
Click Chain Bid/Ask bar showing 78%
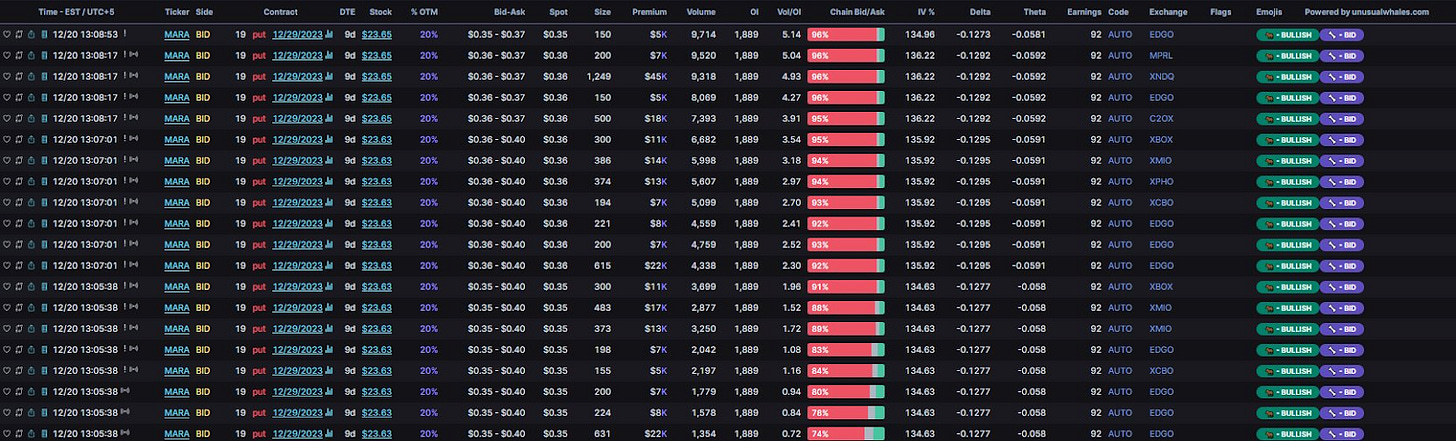846,414
